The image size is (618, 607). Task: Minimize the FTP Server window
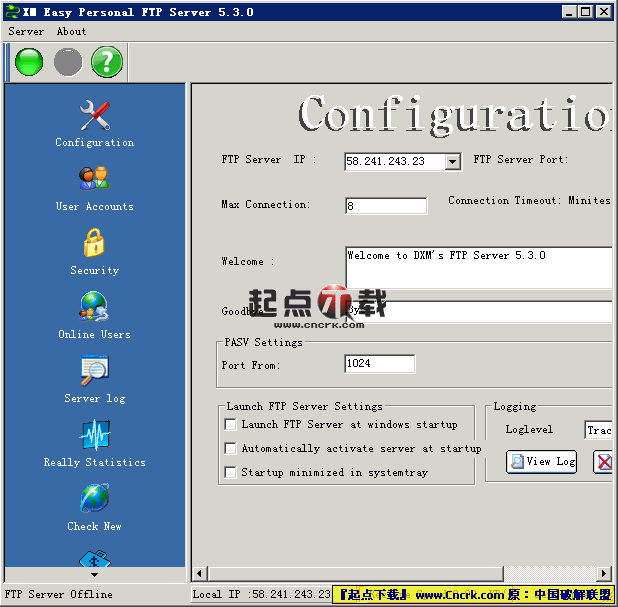click(569, 12)
